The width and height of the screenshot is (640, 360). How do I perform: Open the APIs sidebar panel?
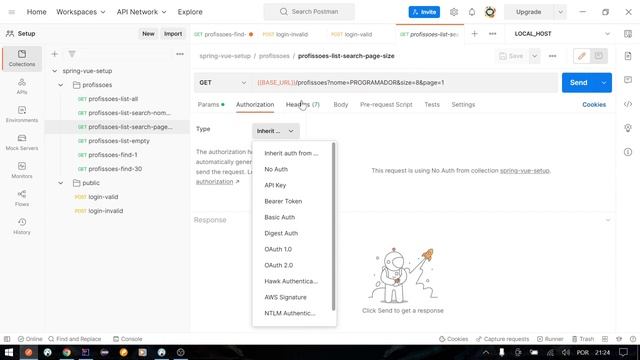point(22,86)
